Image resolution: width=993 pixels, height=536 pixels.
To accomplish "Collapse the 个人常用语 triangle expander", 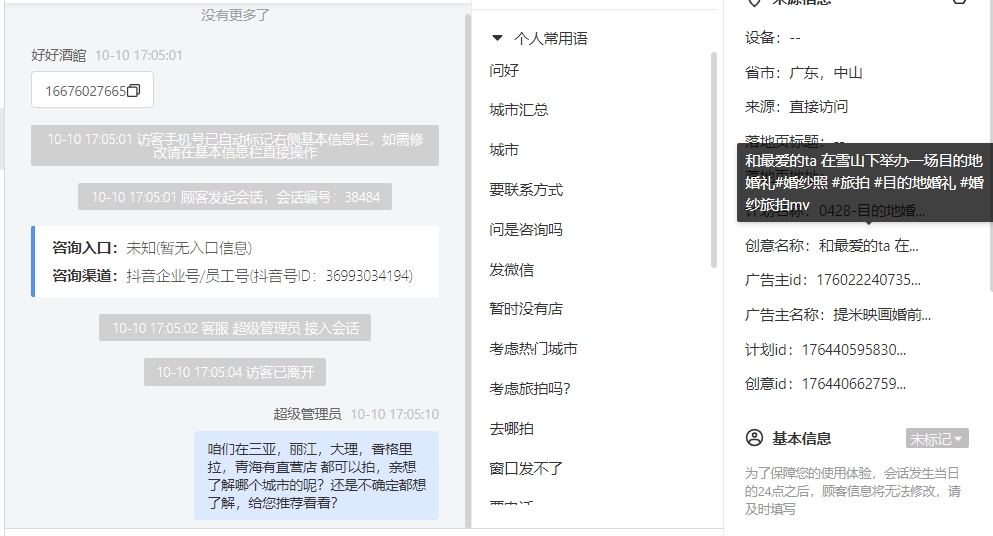I will (498, 38).
